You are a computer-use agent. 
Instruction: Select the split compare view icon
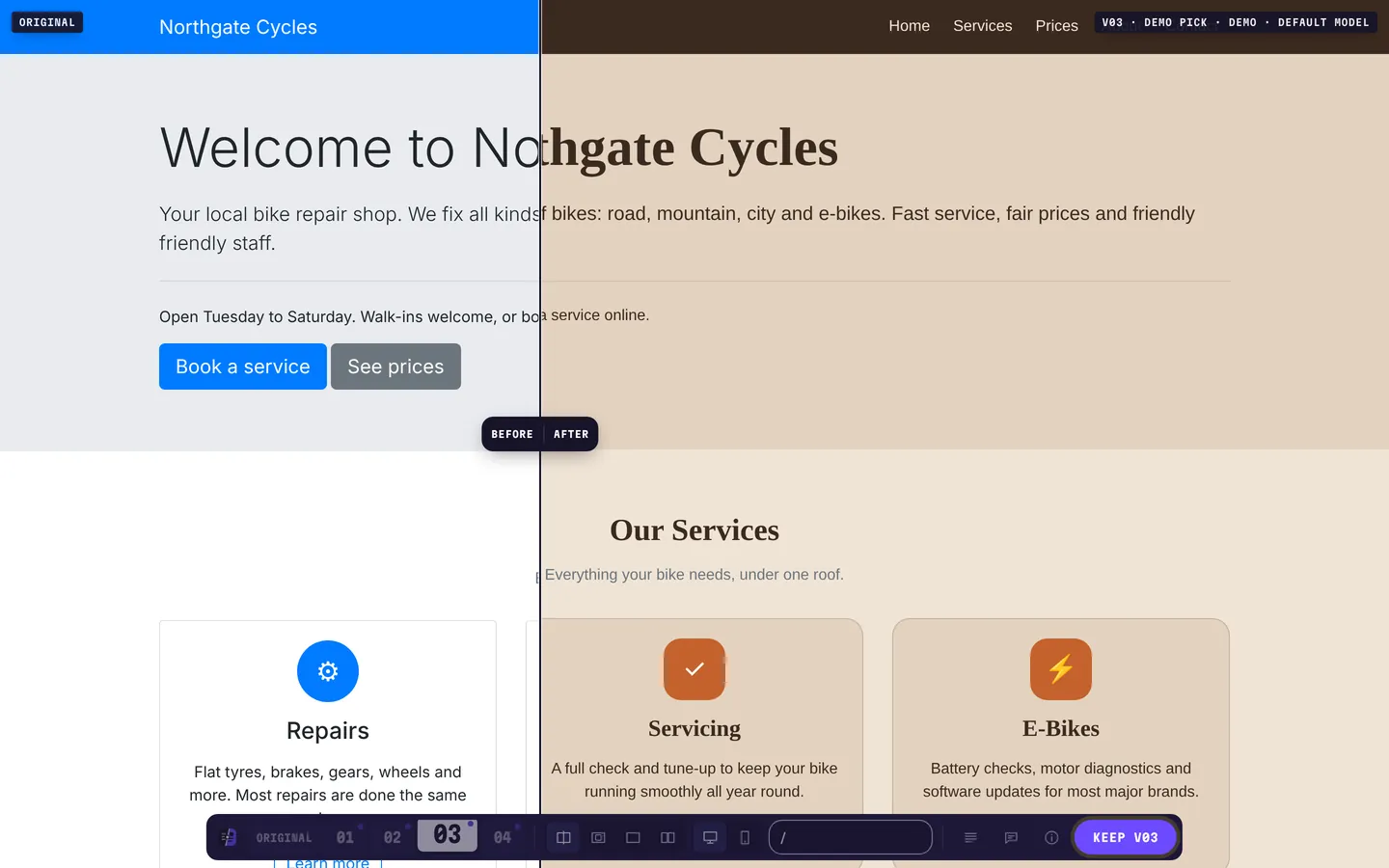tap(564, 837)
